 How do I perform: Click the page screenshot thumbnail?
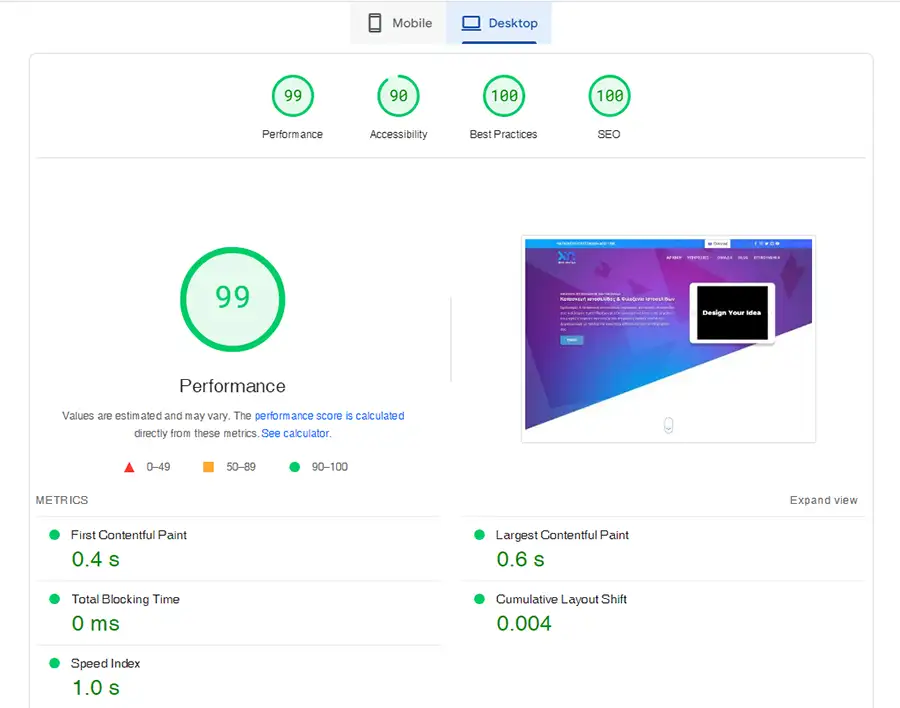[x=668, y=338]
